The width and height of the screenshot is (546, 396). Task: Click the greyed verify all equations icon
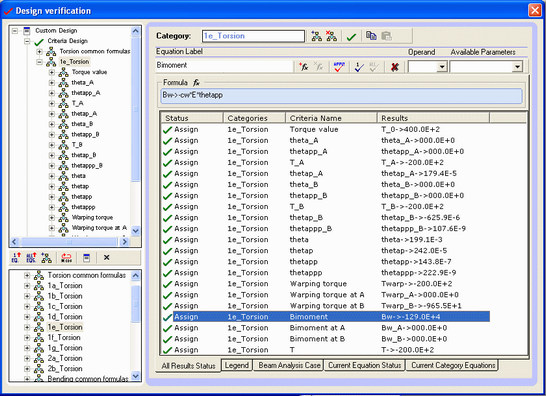(374, 67)
